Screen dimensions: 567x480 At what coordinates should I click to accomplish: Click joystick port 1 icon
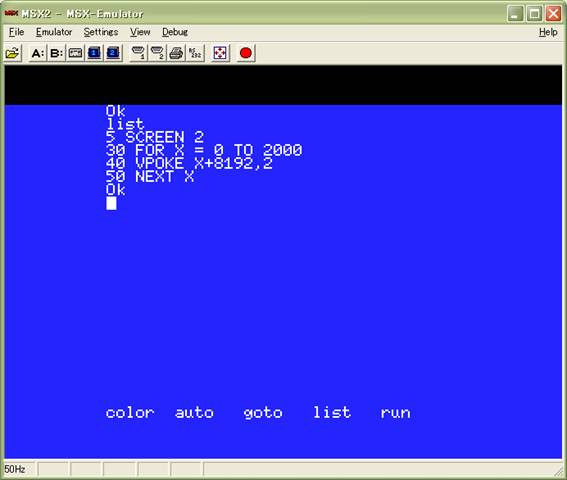(x=138, y=53)
